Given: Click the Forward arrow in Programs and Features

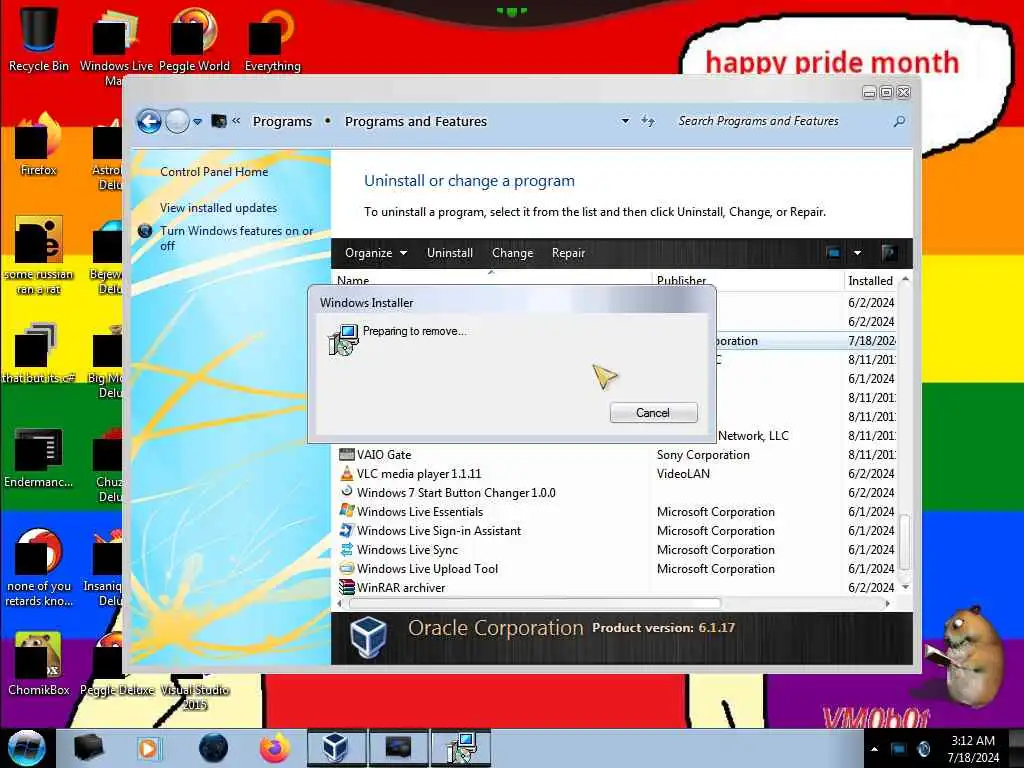Looking at the screenshot, I should (177, 121).
